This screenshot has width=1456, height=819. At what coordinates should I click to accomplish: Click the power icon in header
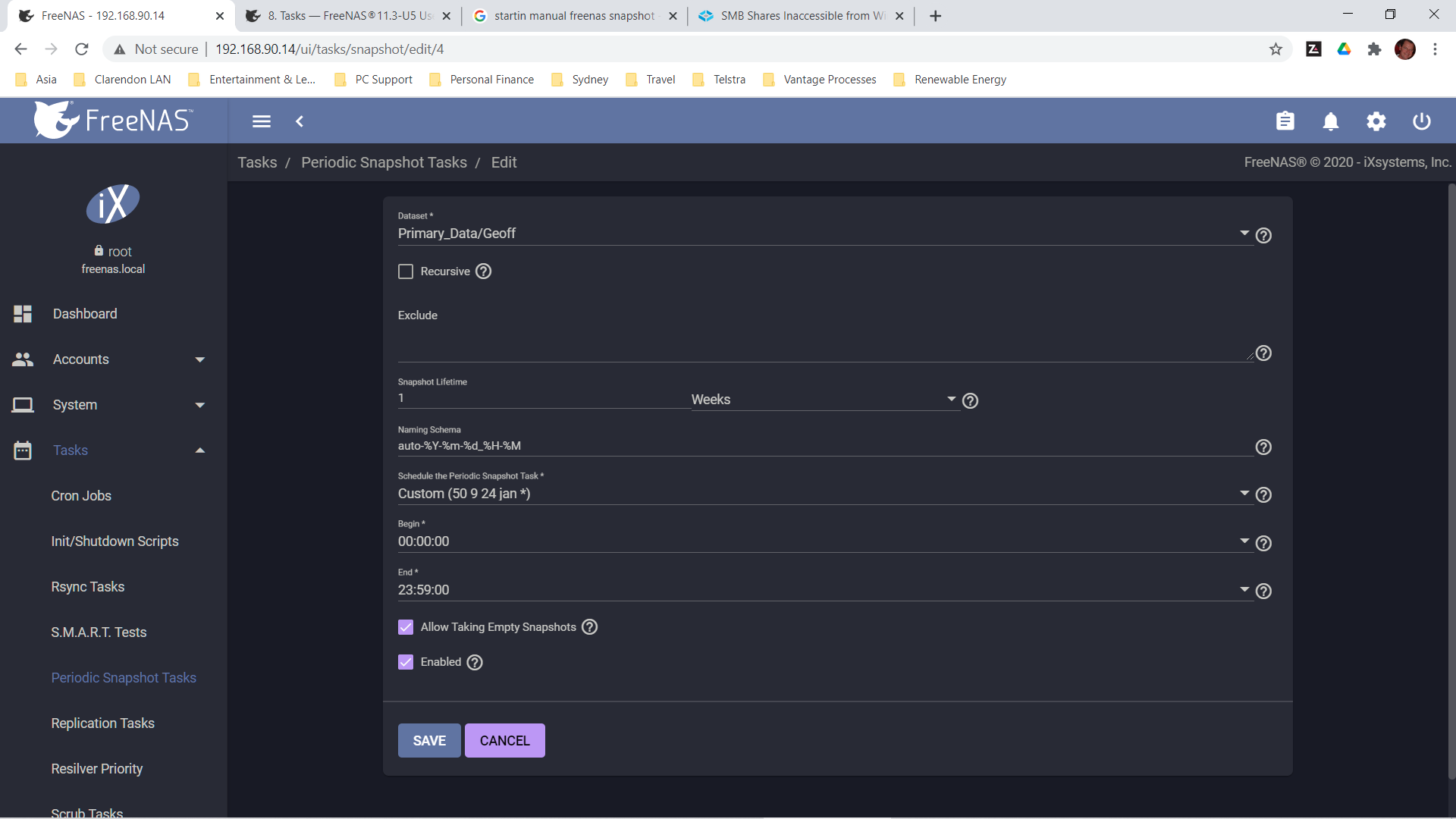pyautogui.click(x=1421, y=121)
